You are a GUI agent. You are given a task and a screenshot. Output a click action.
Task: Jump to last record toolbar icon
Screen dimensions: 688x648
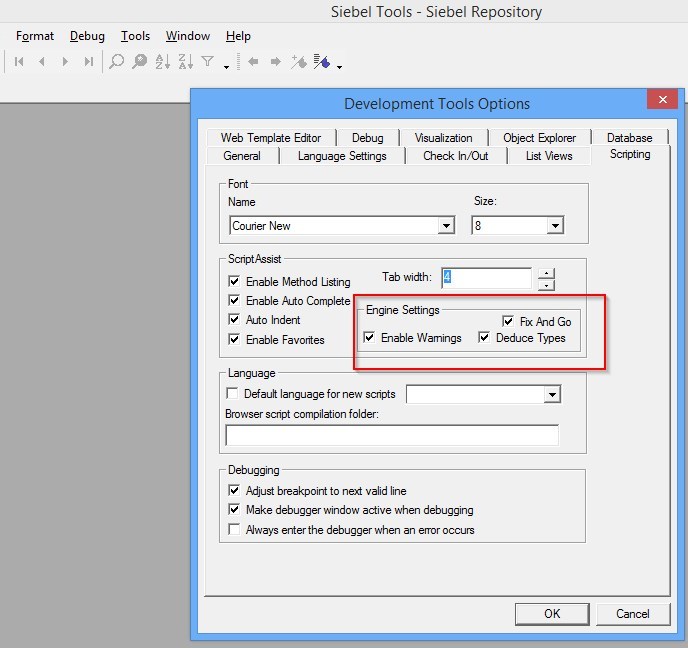89,62
